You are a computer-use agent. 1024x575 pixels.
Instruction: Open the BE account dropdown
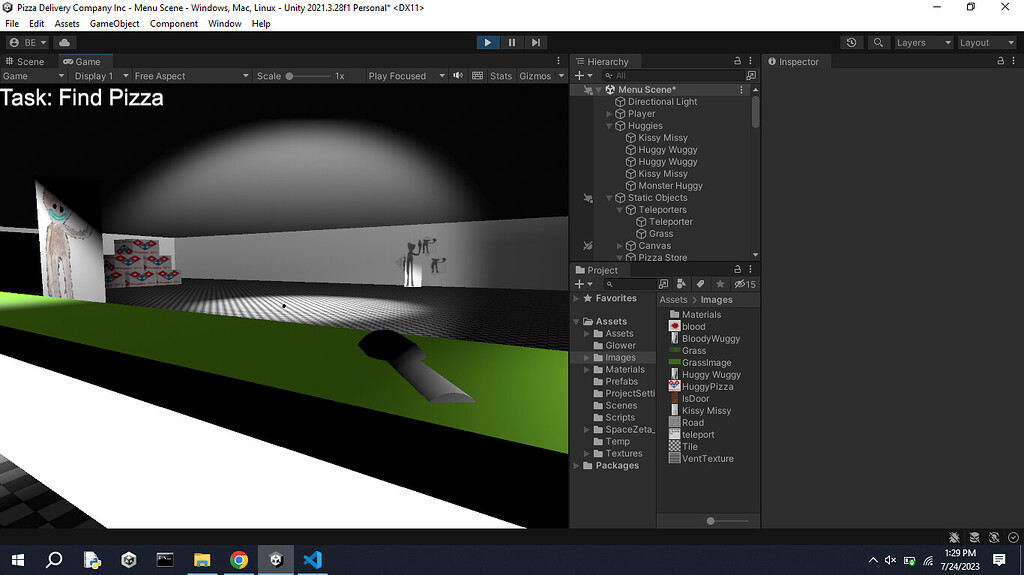27,42
